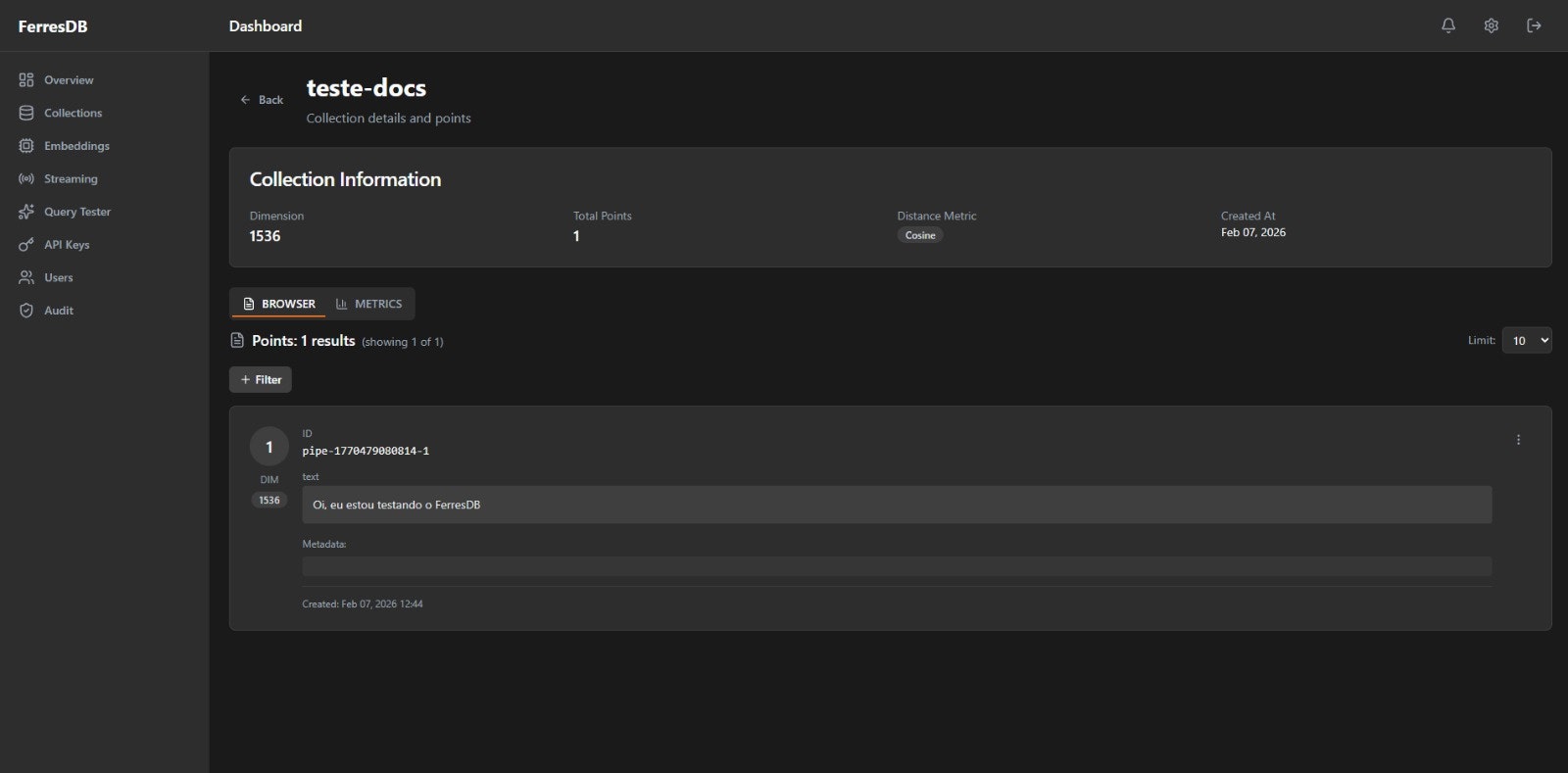Click the Streaming broadcast icon
1568x773 pixels.
pos(26,179)
